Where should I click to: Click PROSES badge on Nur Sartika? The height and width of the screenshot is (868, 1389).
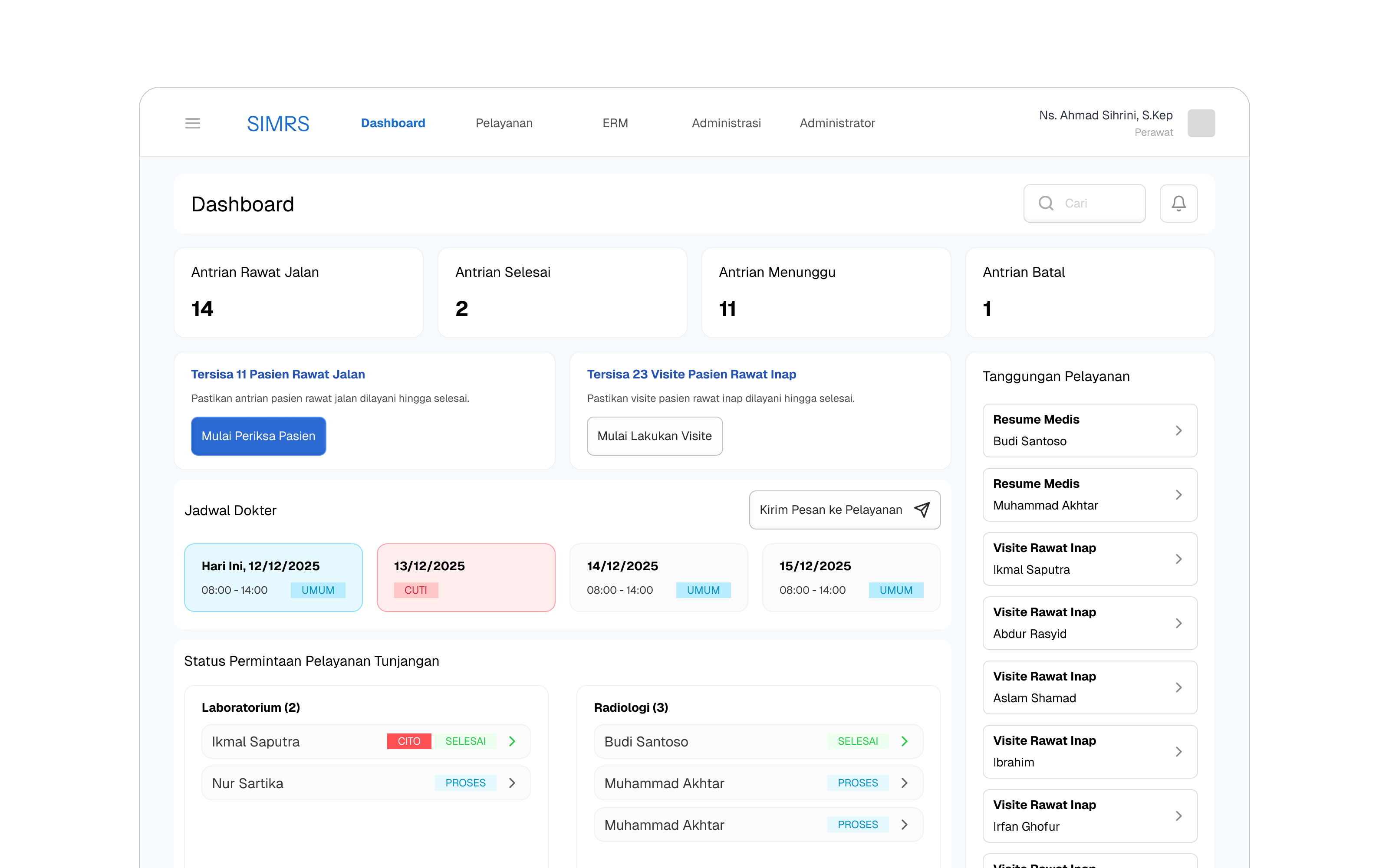[x=465, y=783]
